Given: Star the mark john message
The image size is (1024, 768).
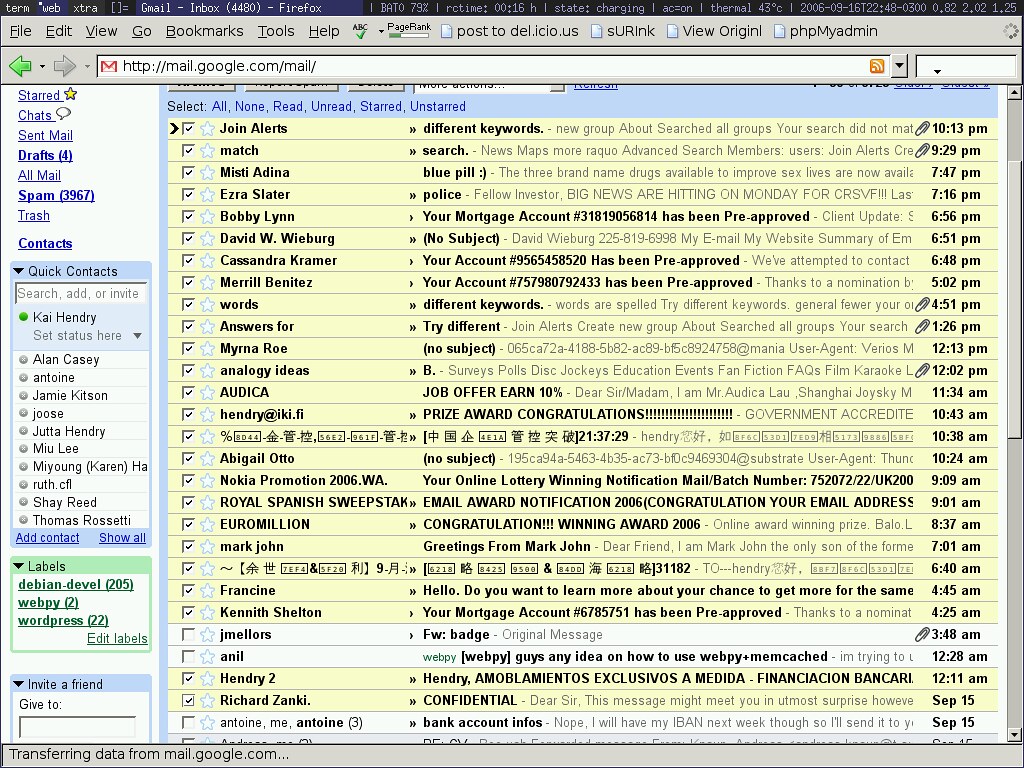Looking at the screenshot, I should [208, 547].
